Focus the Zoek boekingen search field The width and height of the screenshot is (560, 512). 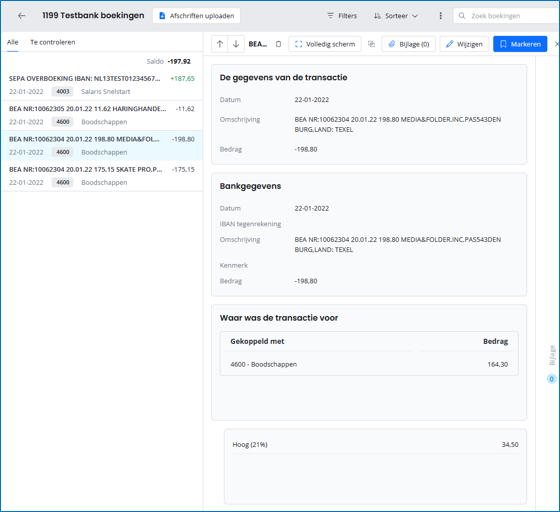click(506, 16)
